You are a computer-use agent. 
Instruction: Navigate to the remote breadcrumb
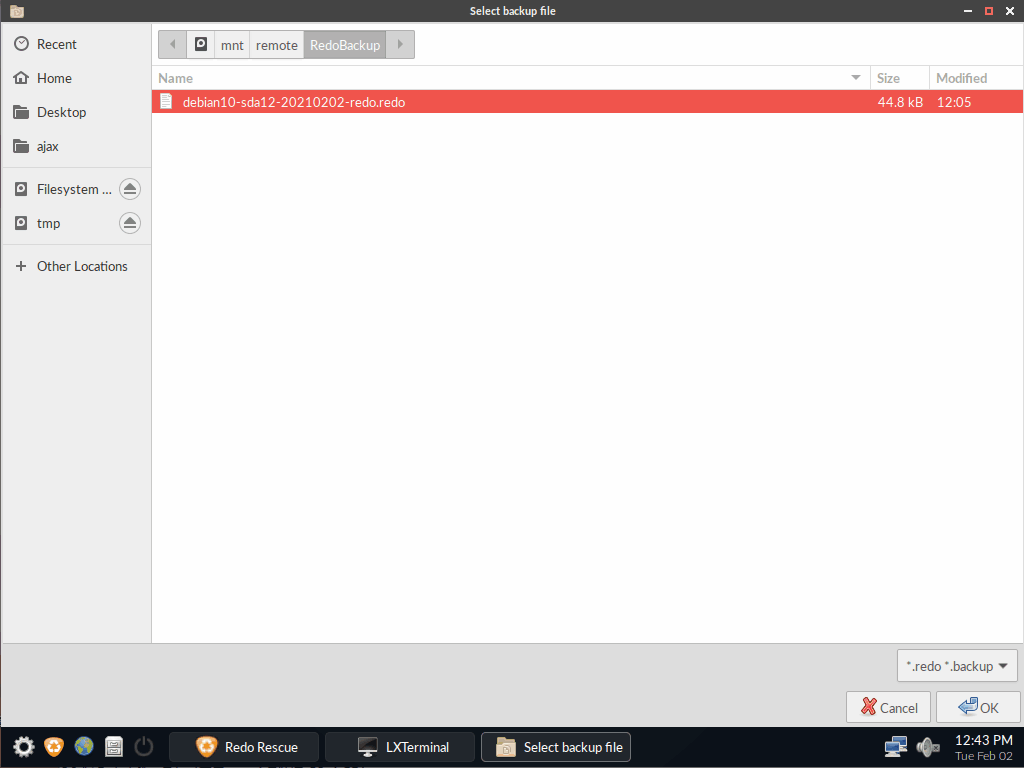click(x=276, y=44)
